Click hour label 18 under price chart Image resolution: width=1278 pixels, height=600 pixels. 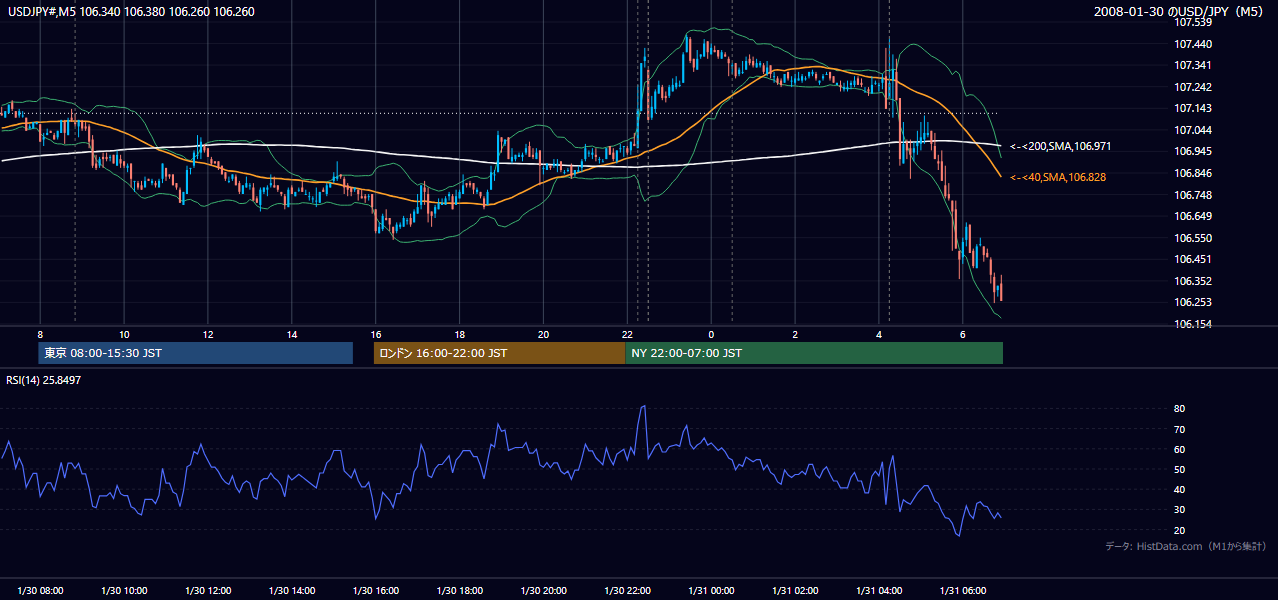point(460,334)
